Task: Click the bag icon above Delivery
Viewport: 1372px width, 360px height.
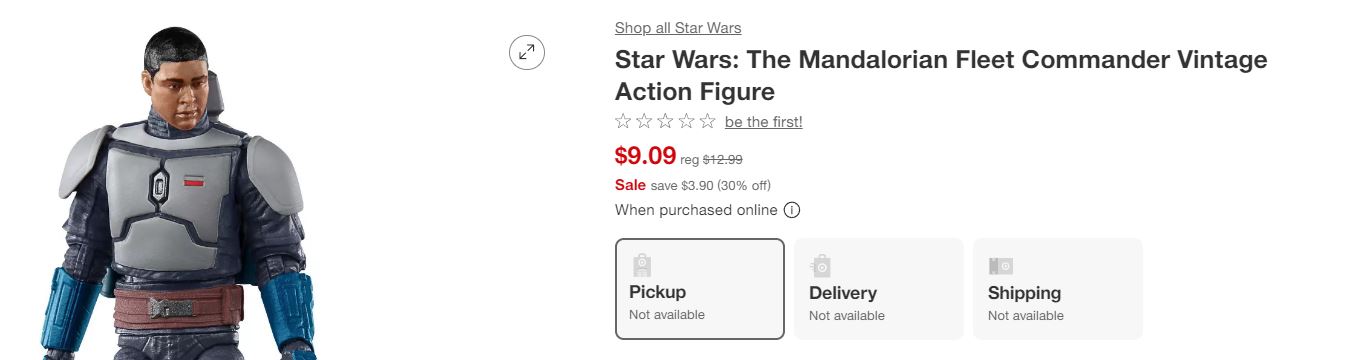Action: 821,266
